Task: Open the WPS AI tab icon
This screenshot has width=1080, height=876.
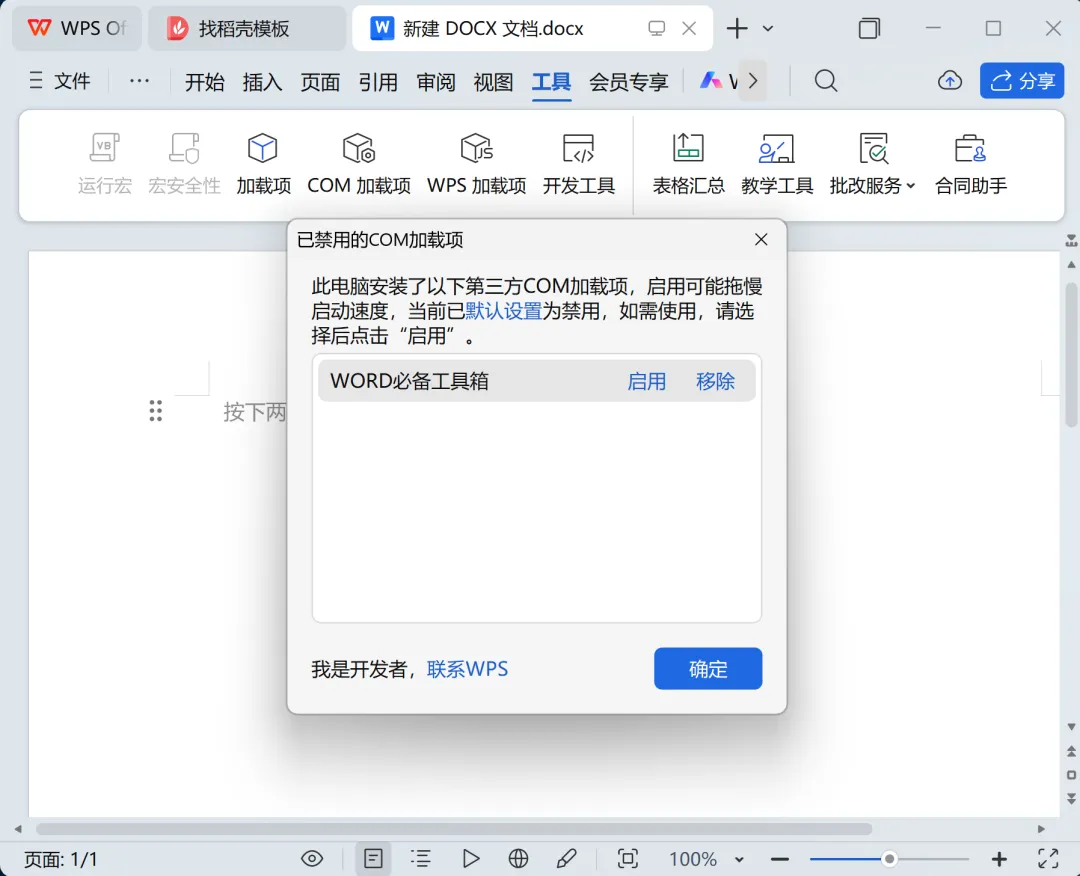Action: pos(711,81)
